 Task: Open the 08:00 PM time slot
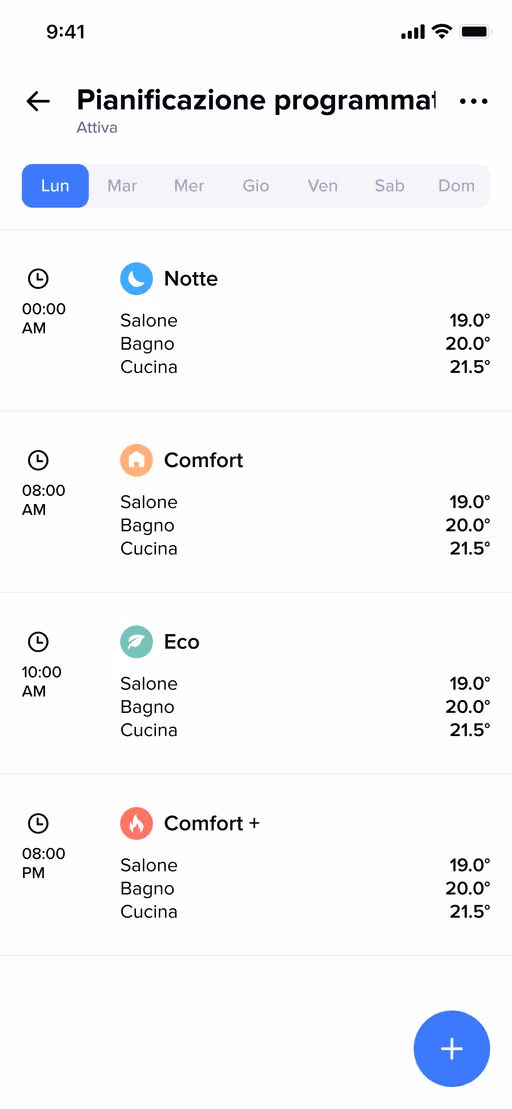click(256, 865)
